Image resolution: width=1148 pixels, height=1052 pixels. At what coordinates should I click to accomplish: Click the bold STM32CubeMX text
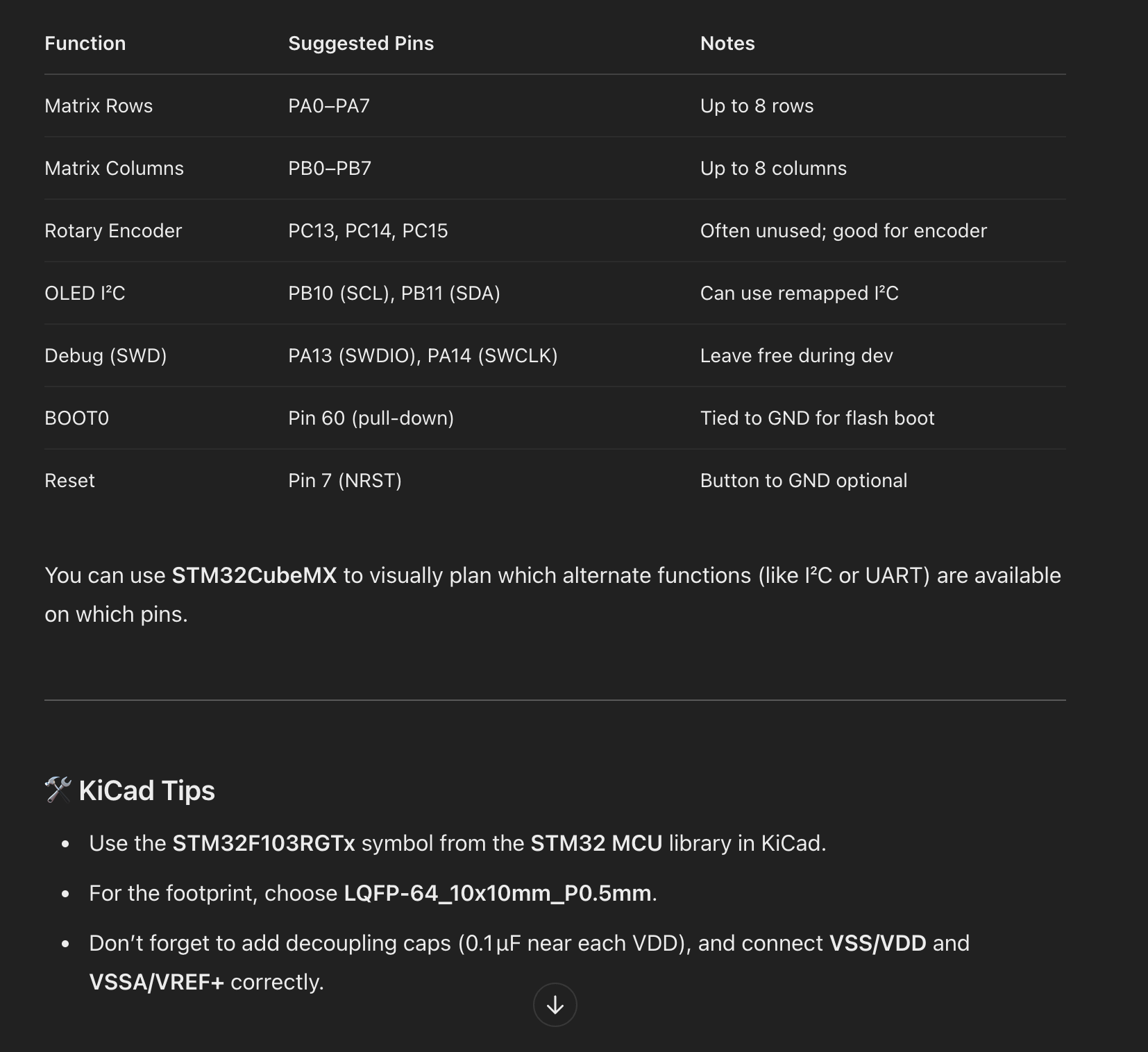click(x=254, y=575)
